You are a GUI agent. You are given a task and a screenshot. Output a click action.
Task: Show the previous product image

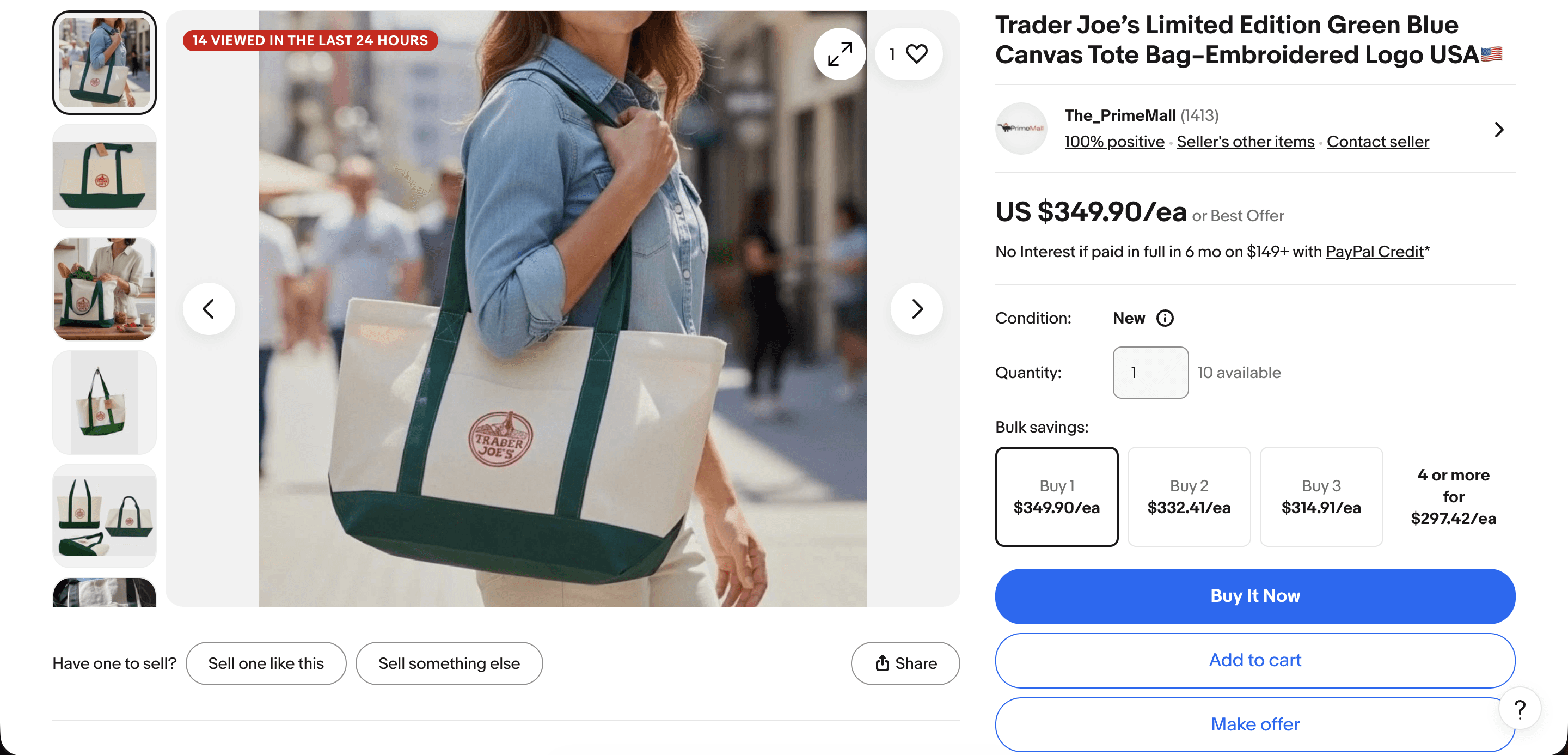(x=209, y=309)
